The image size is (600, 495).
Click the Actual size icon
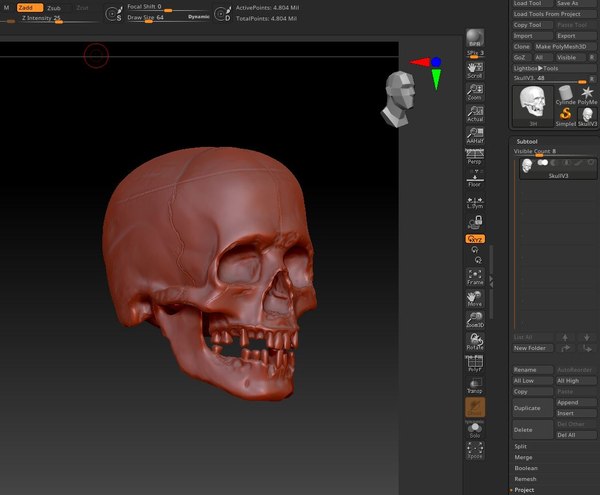pyautogui.click(x=475, y=114)
